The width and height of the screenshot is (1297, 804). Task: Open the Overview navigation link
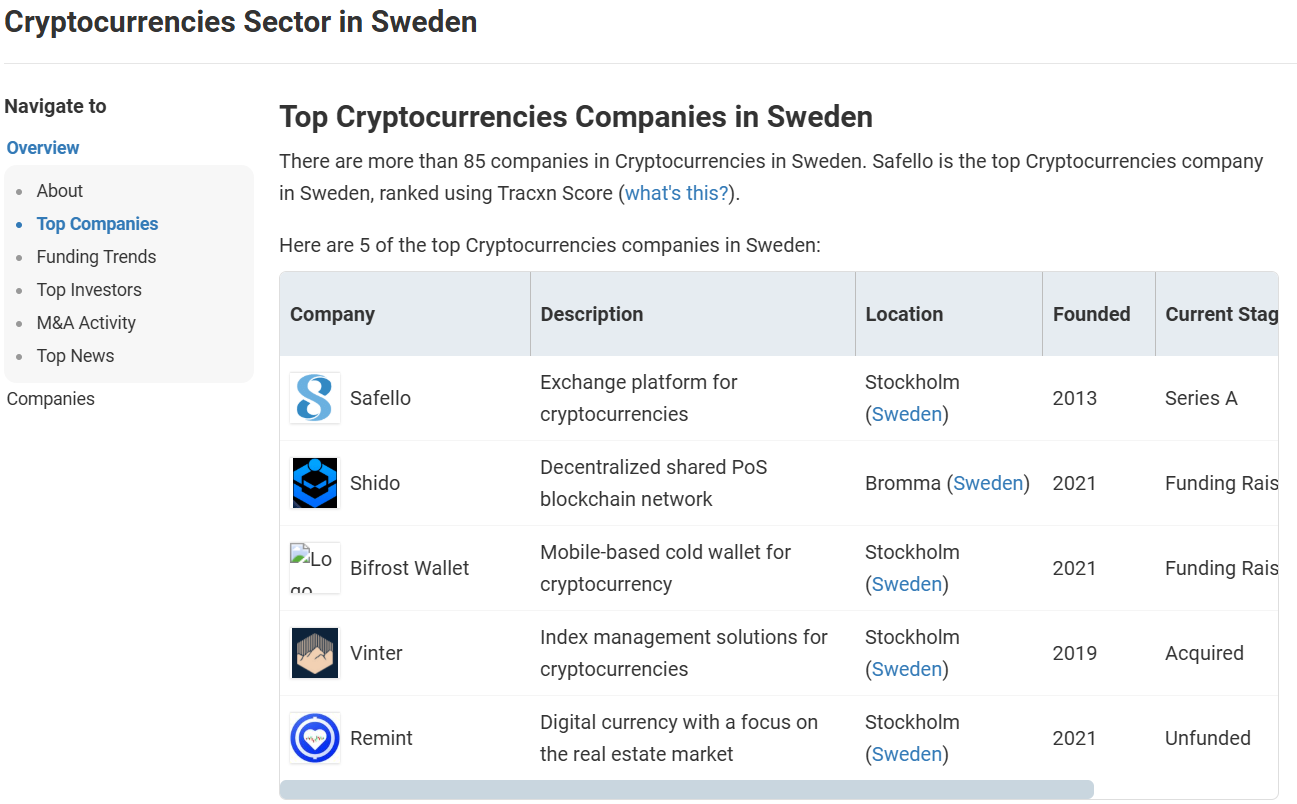[x=43, y=148]
